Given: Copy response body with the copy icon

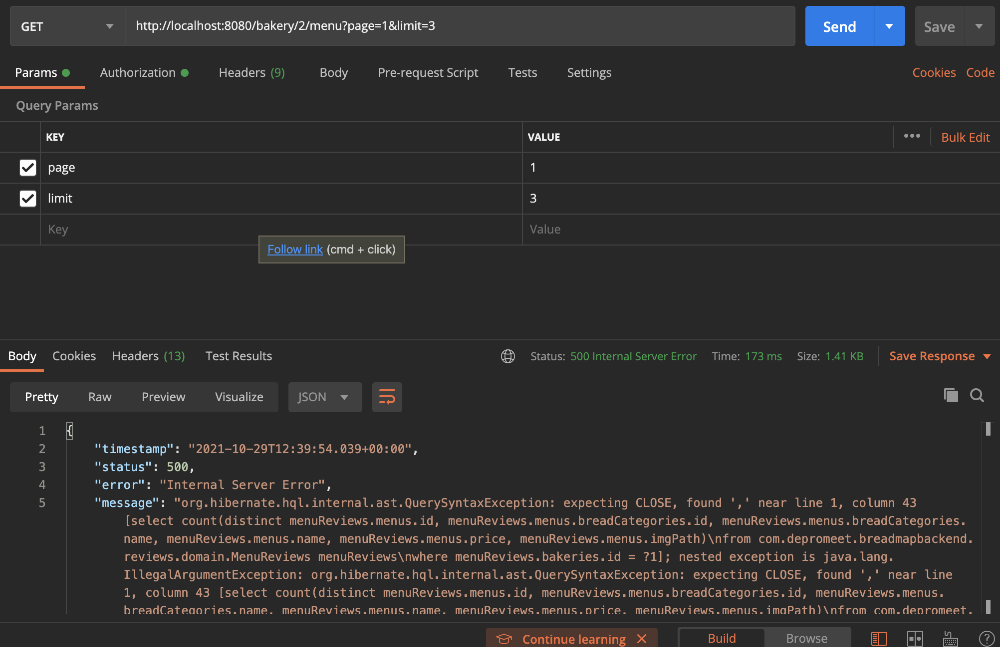Looking at the screenshot, I should click(x=950, y=395).
